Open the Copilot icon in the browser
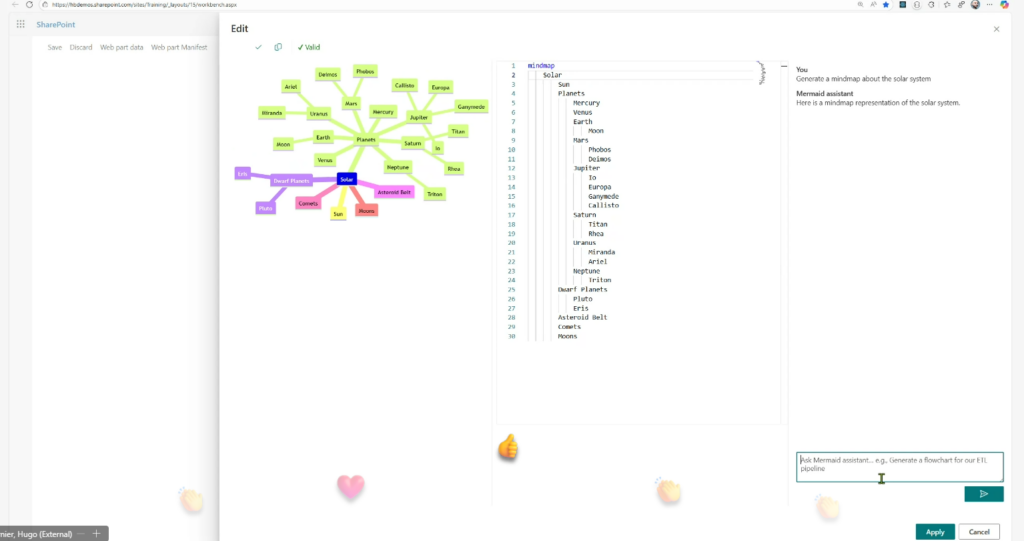Viewport: 1024px width, 541px height. click(x=1004, y=5)
